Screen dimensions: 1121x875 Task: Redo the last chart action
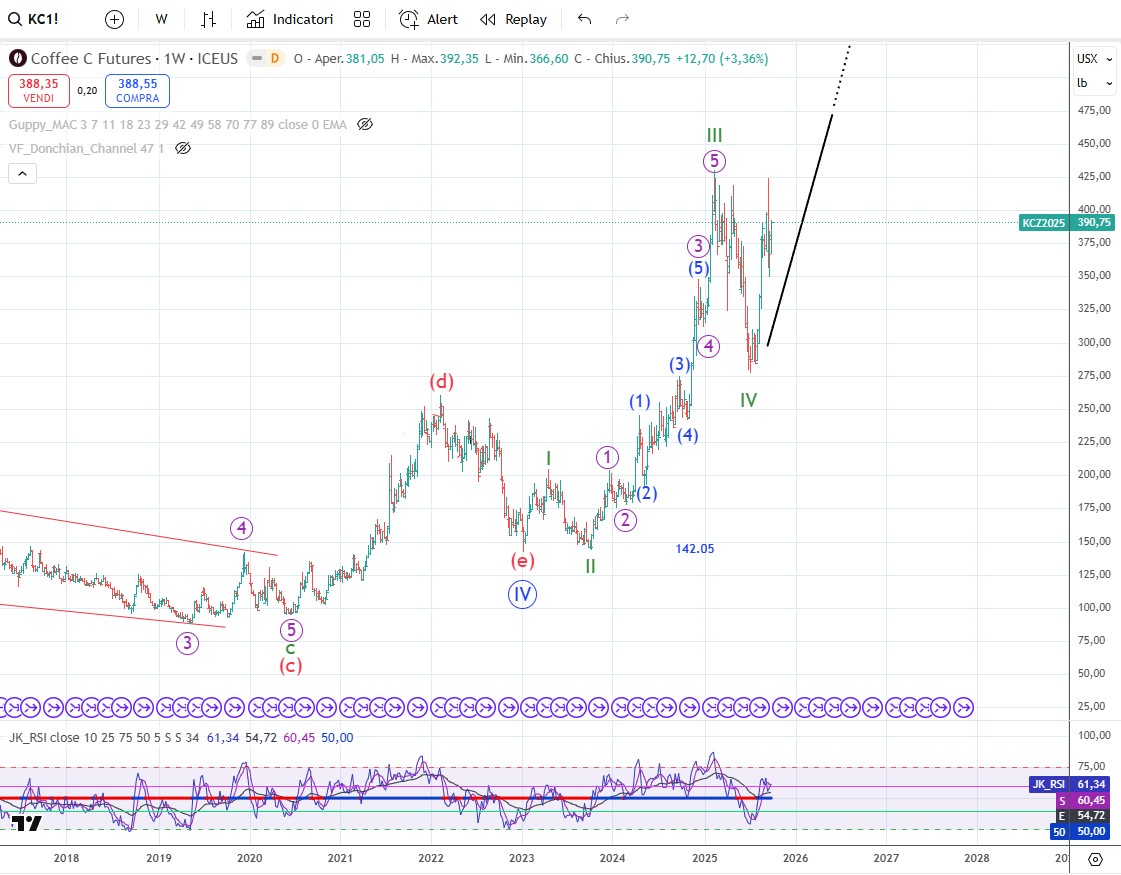622,19
